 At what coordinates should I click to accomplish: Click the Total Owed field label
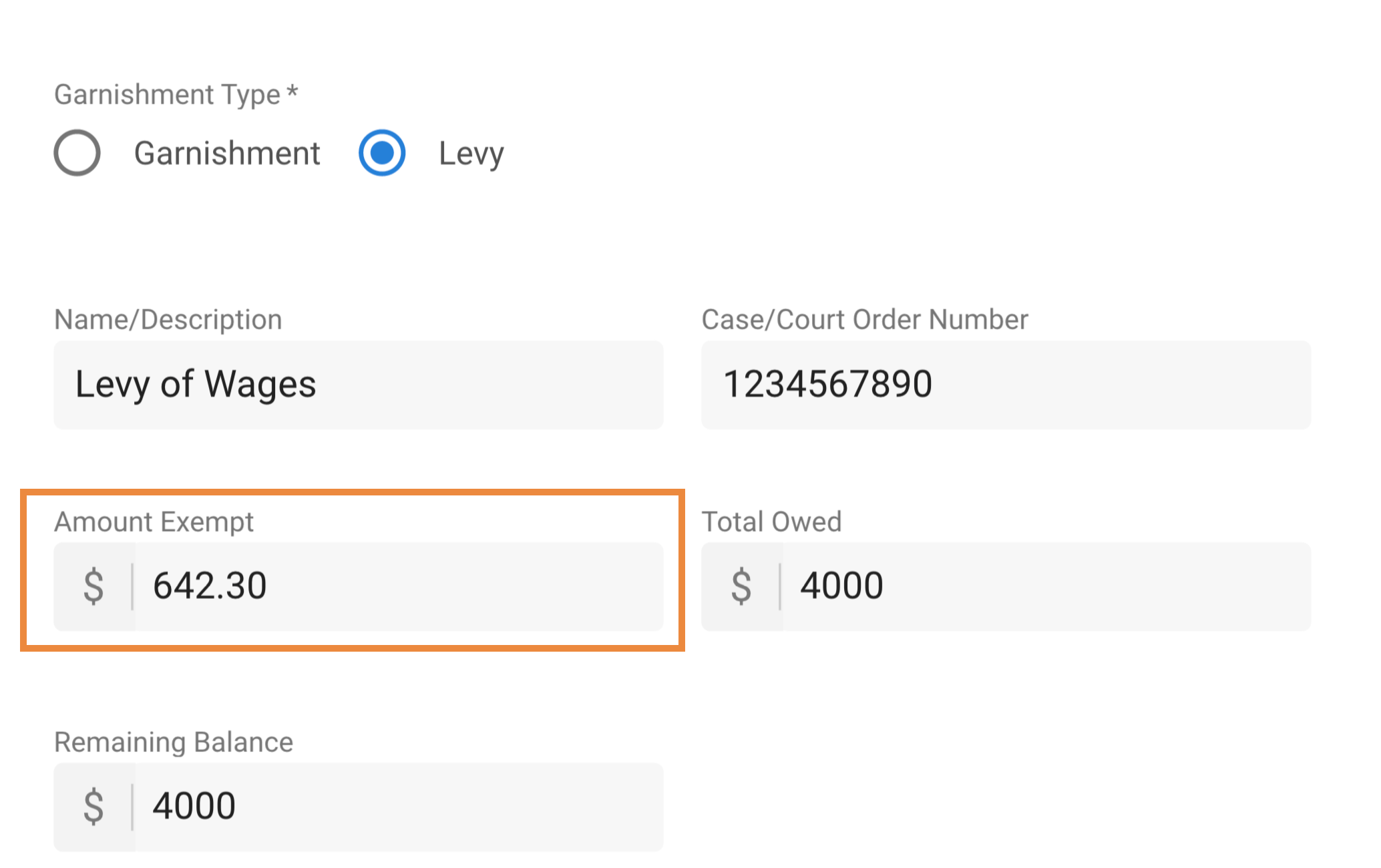(771, 522)
